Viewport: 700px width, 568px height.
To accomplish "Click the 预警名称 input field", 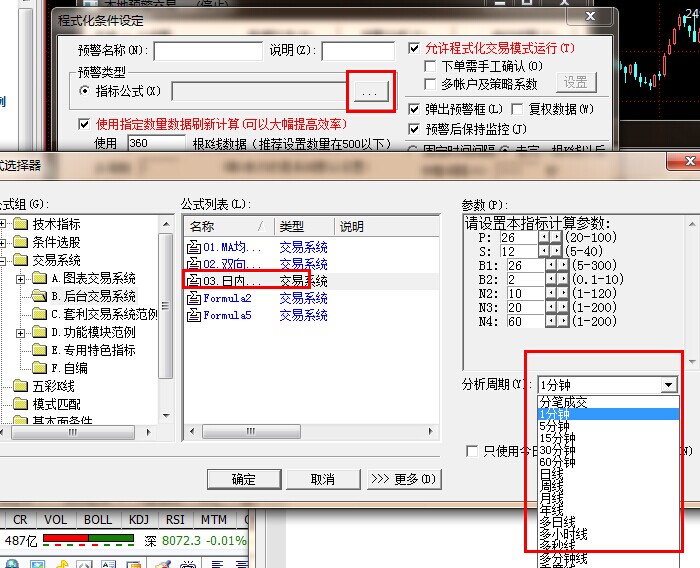I will click(x=208, y=51).
